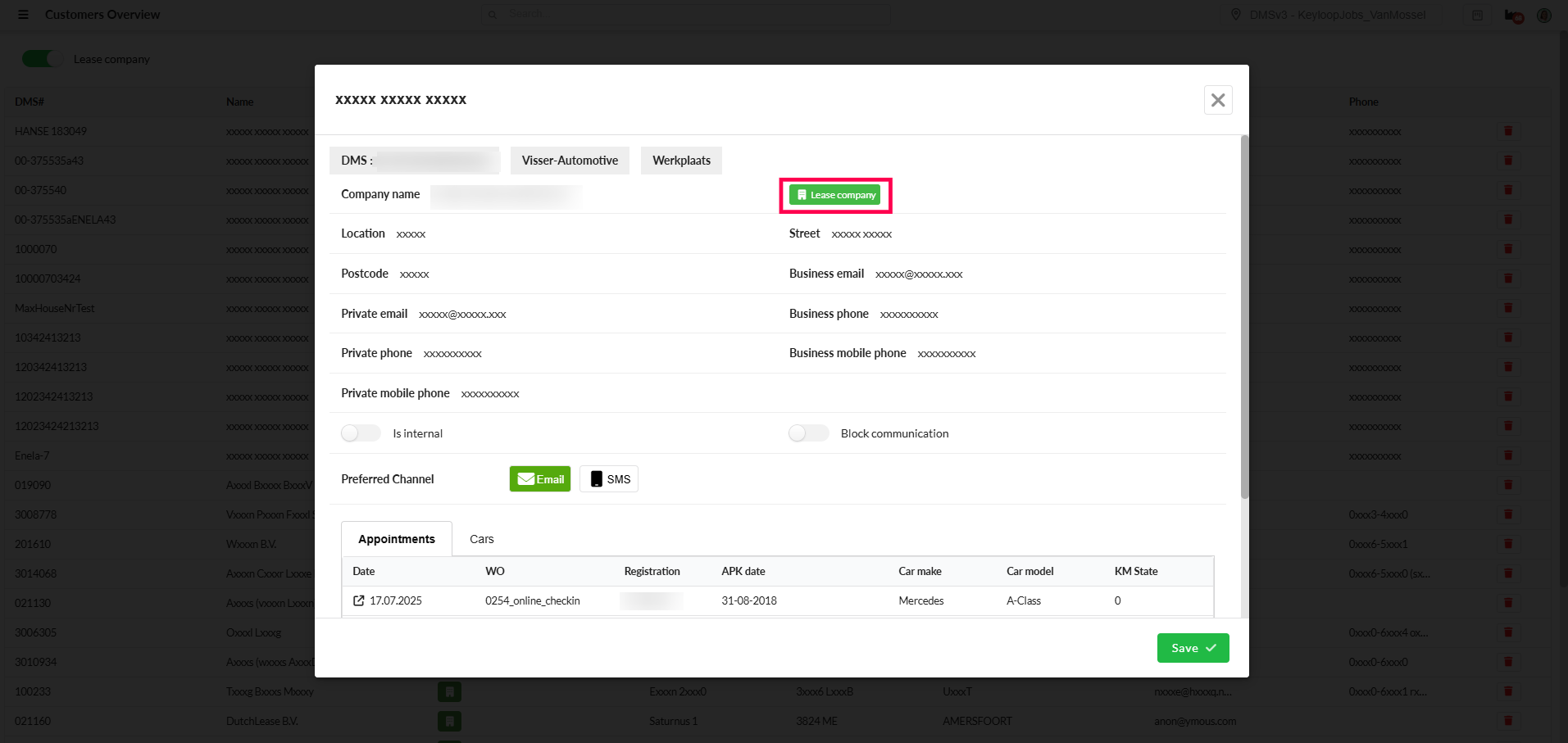The image size is (1568, 743).
Task: Click the Werkplaats tag button
Action: 681,161
